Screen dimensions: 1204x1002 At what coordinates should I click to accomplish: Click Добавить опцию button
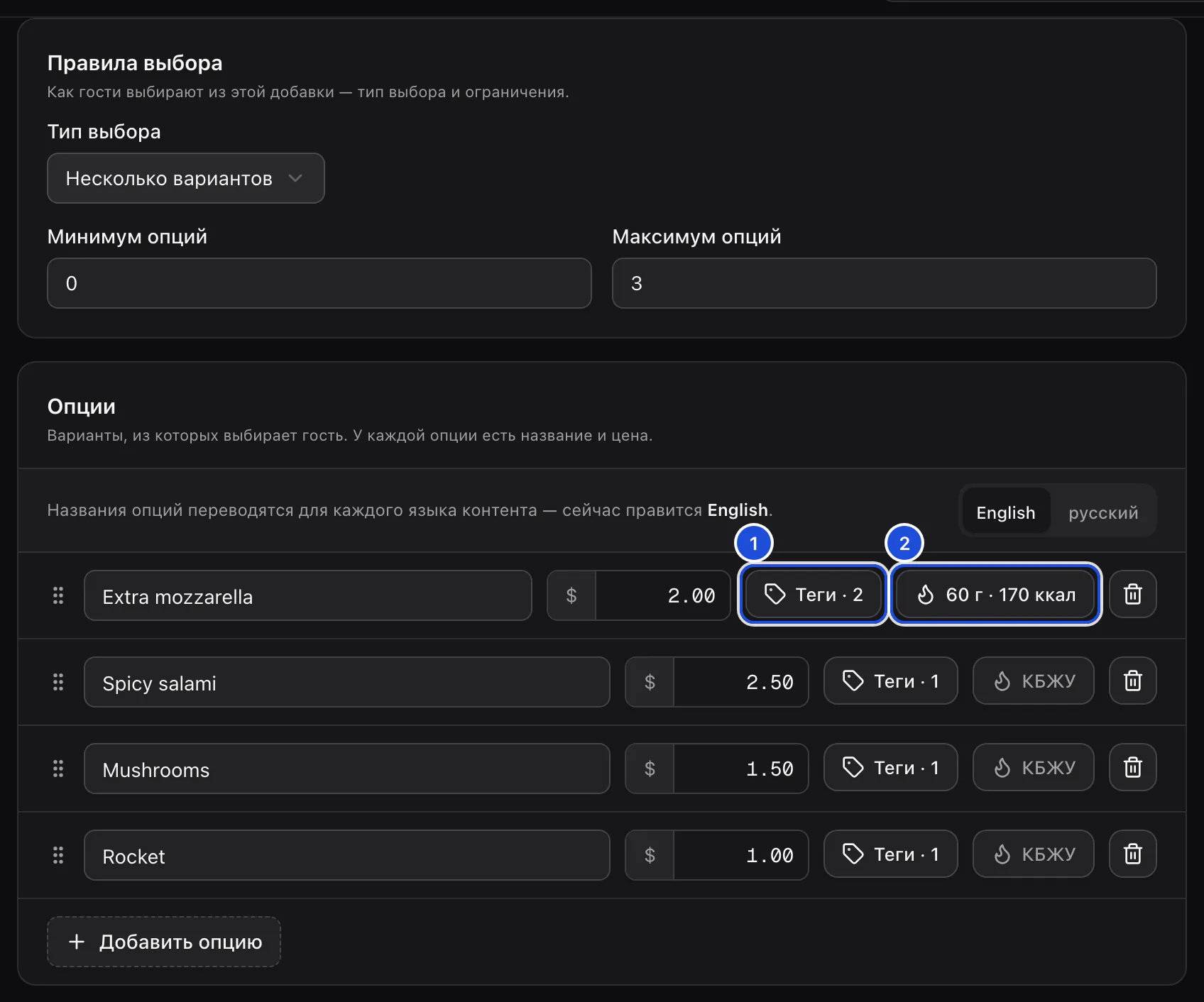point(164,942)
